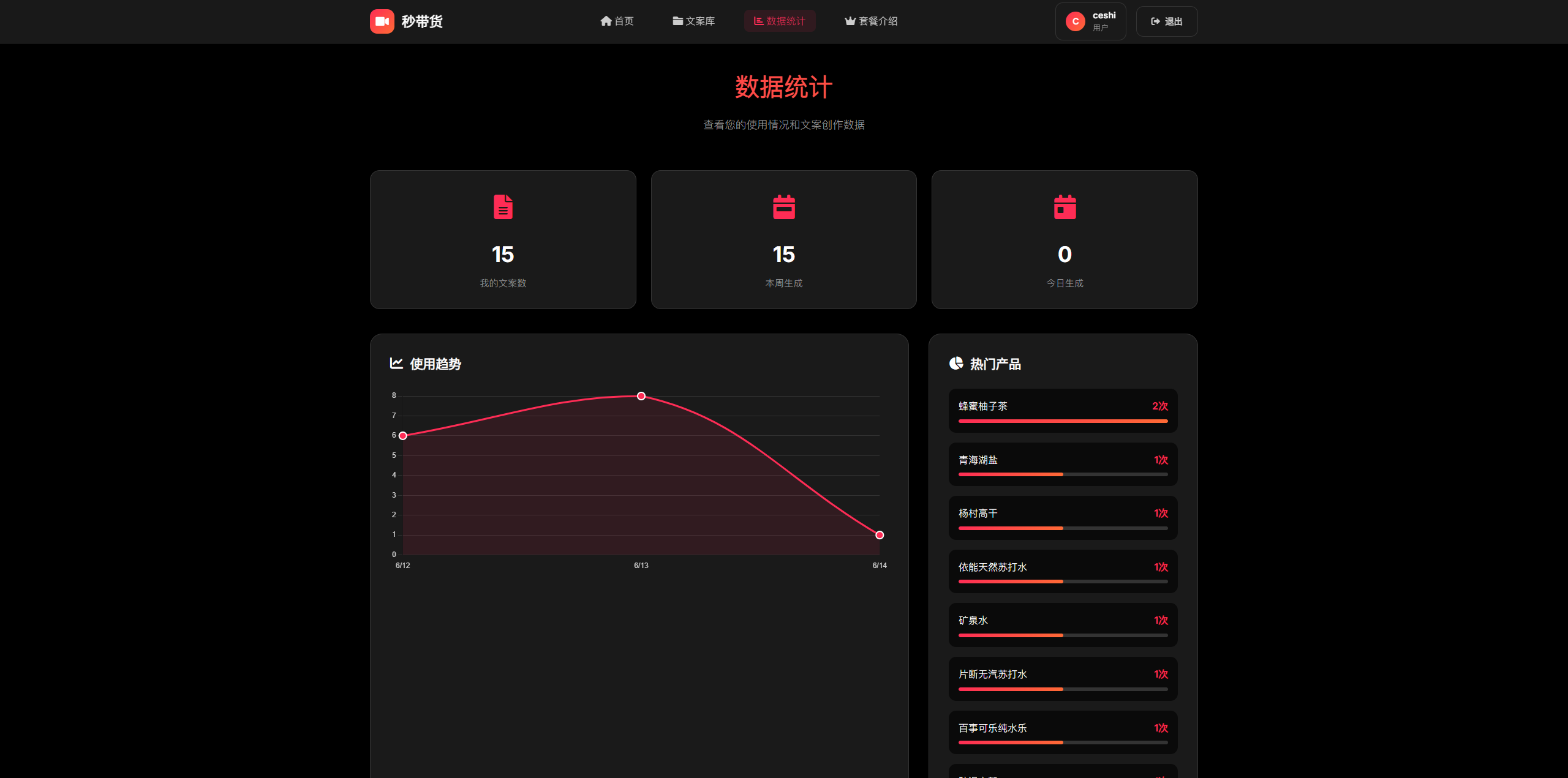Viewport: 1568px width, 778px height.
Task: Click the red C user avatar
Action: point(1075,21)
